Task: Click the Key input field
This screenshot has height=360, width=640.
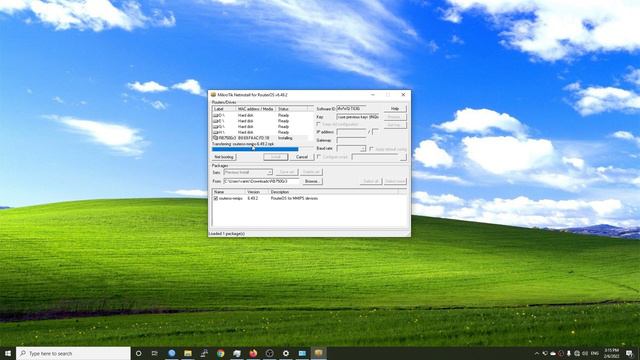Action: 358,117
